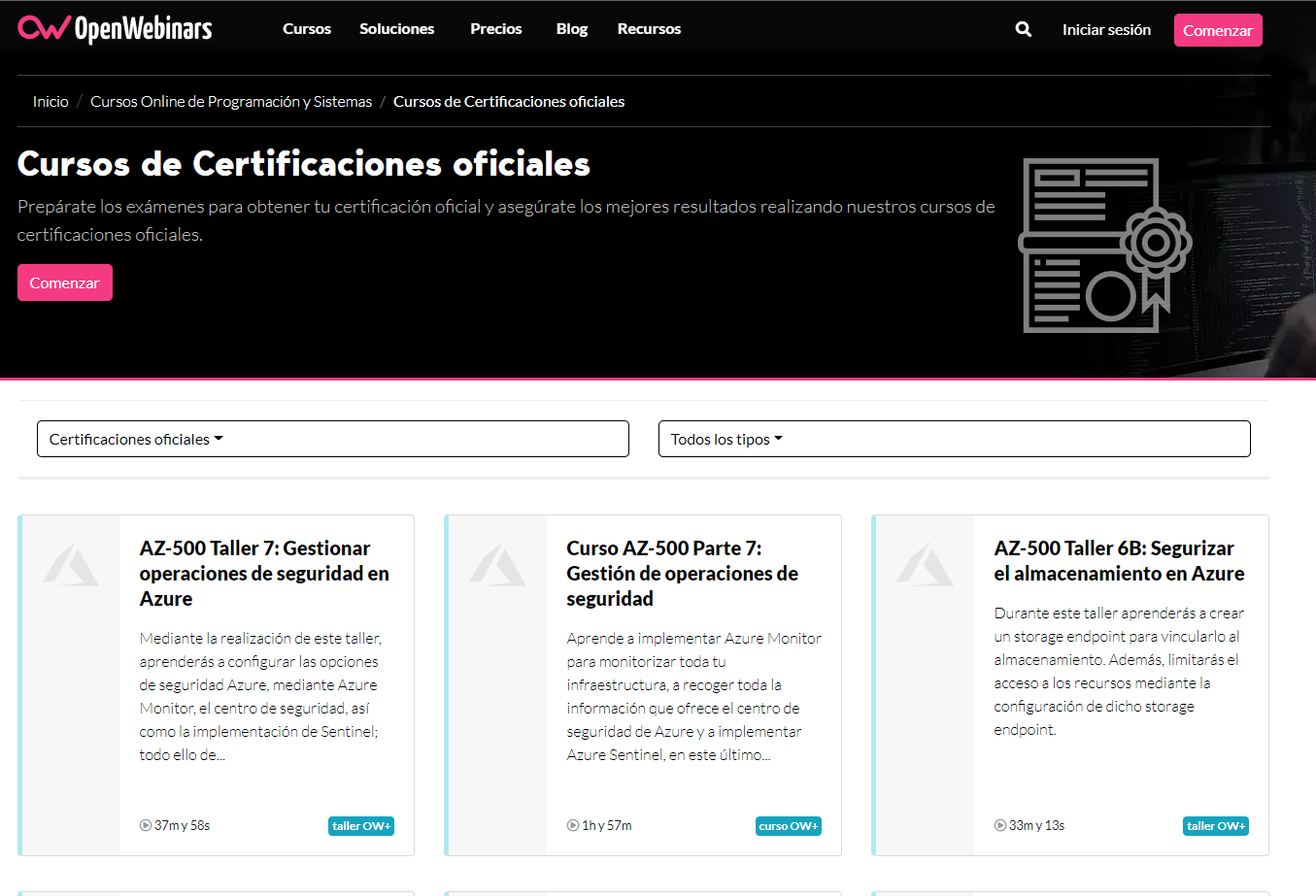Click the play icon beside 37m y 58s
Screen dimensions: 1316x896
point(146,825)
